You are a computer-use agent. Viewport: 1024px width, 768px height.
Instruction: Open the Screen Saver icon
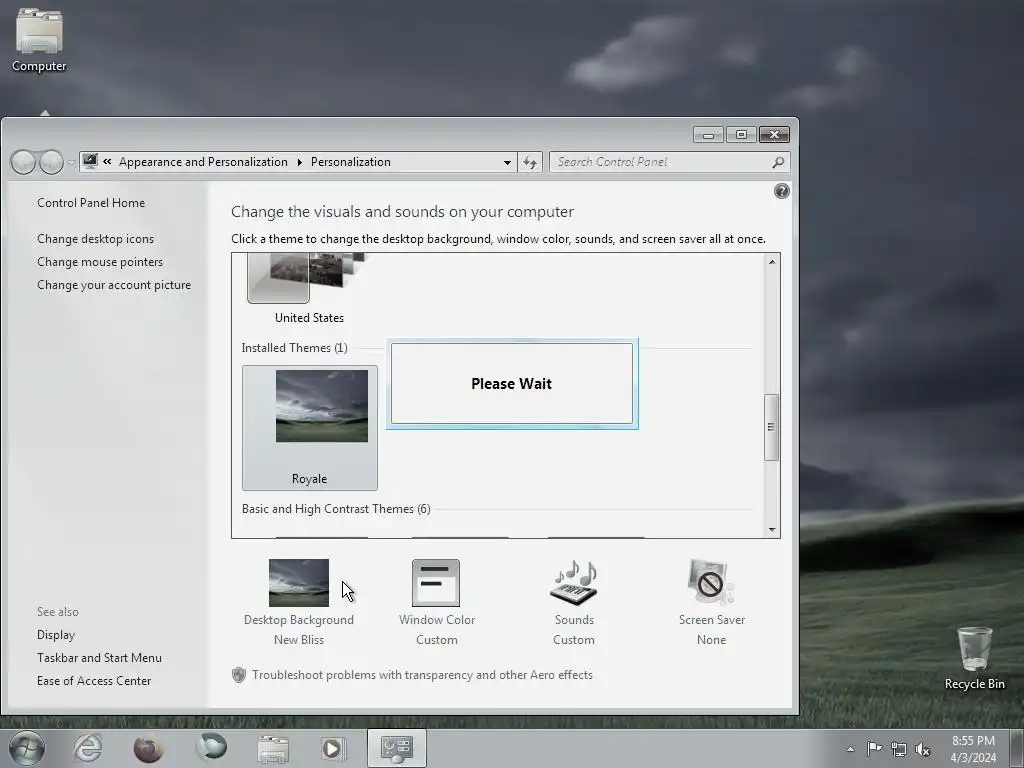coord(711,583)
